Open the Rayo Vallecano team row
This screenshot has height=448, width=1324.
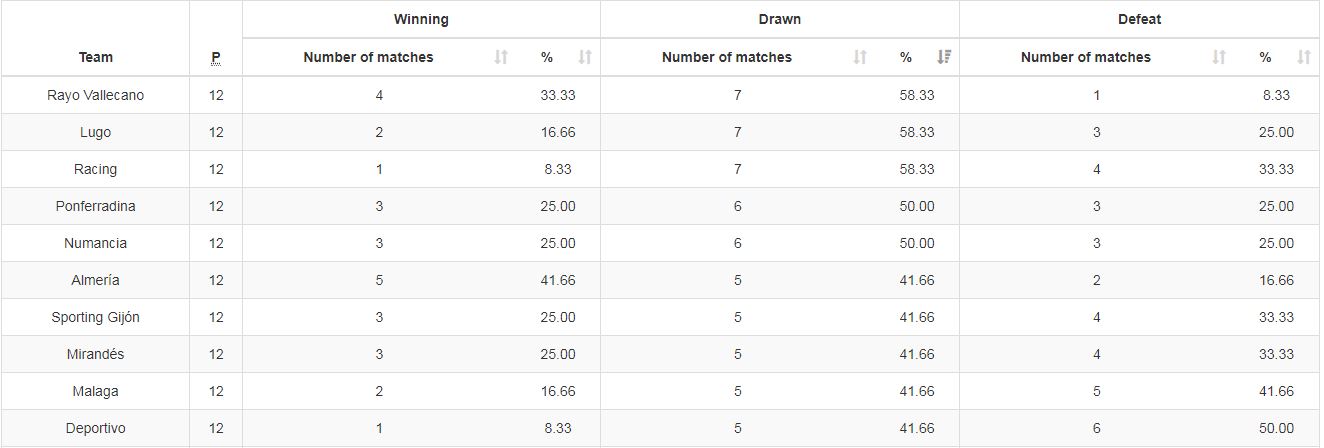[x=660, y=95]
